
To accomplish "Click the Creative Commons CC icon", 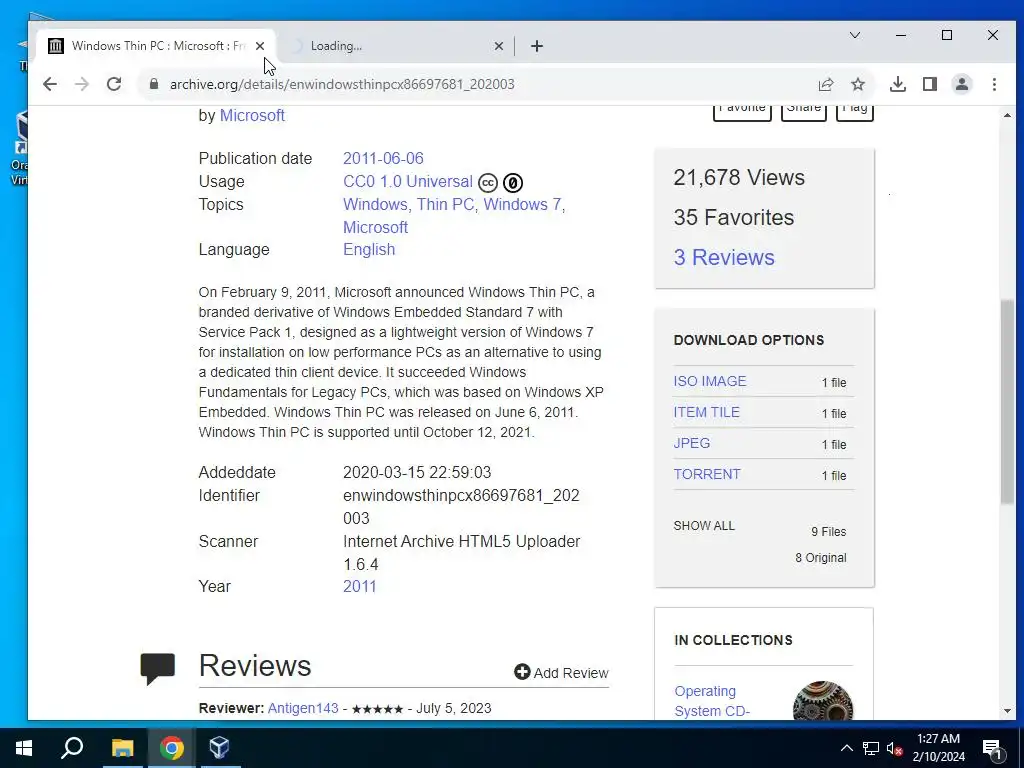I will (x=488, y=183).
